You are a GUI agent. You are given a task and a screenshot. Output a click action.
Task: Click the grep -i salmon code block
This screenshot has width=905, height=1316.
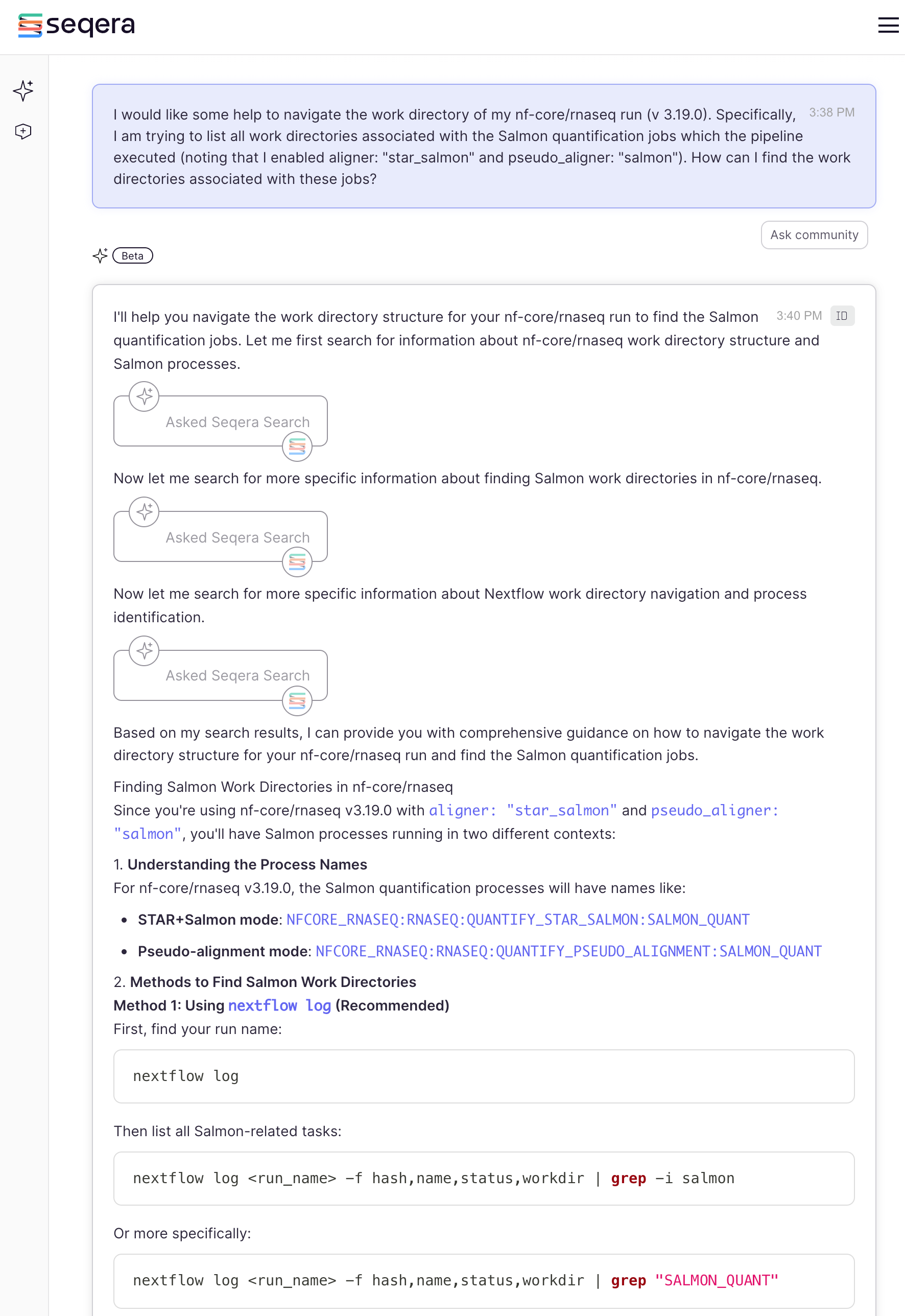483,1178
